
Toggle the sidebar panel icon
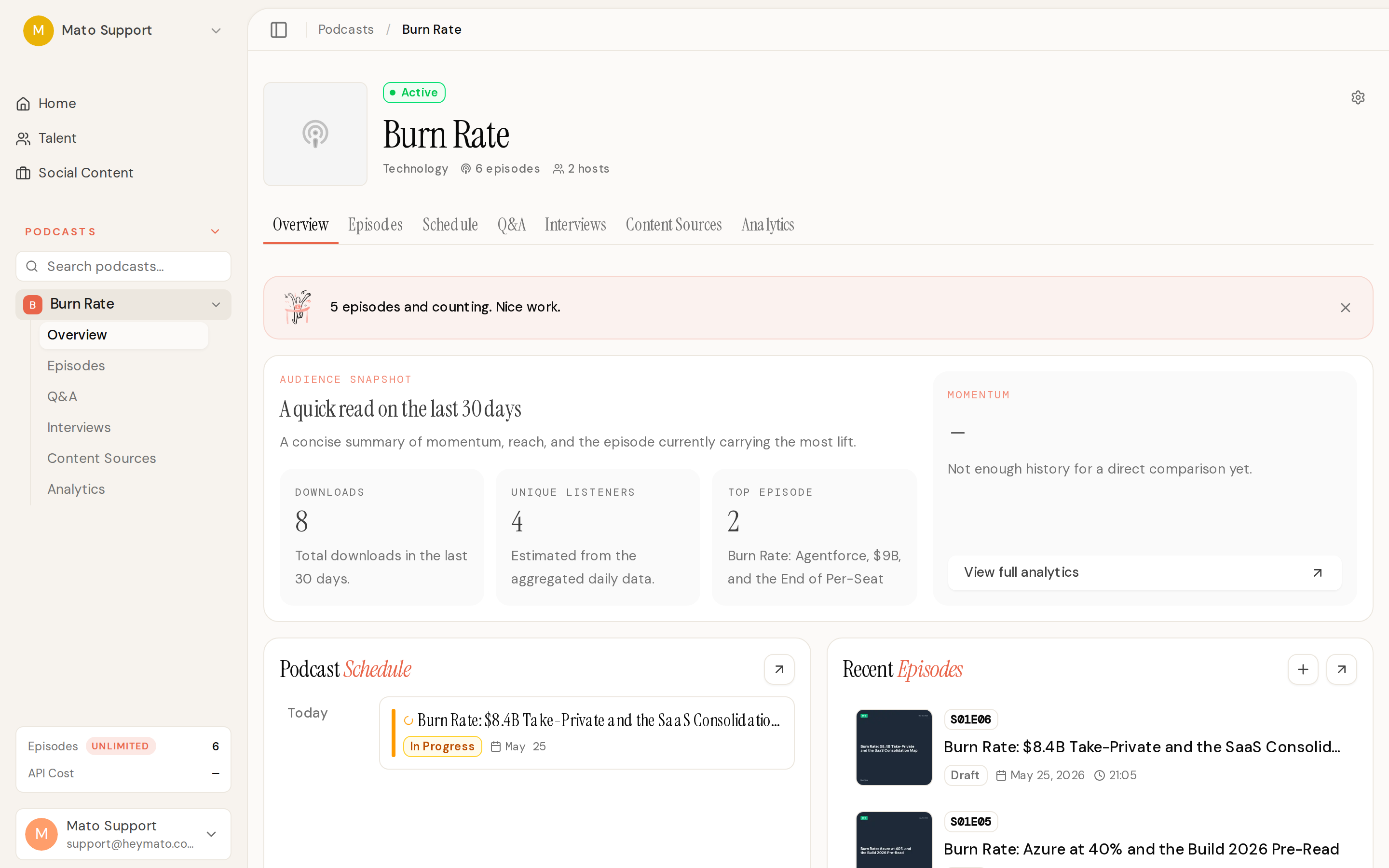coord(278,29)
